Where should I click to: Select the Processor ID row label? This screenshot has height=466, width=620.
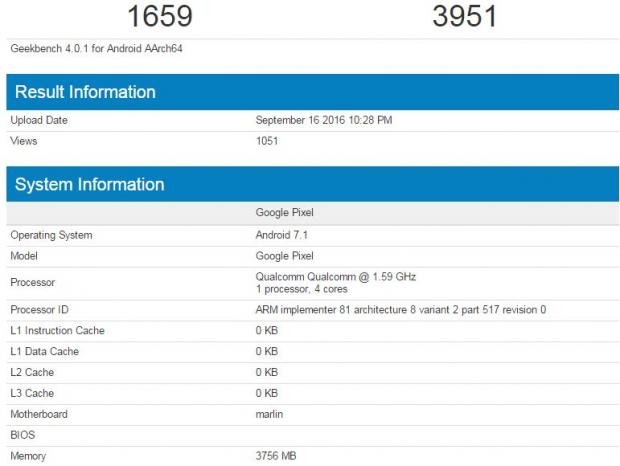coord(39,310)
